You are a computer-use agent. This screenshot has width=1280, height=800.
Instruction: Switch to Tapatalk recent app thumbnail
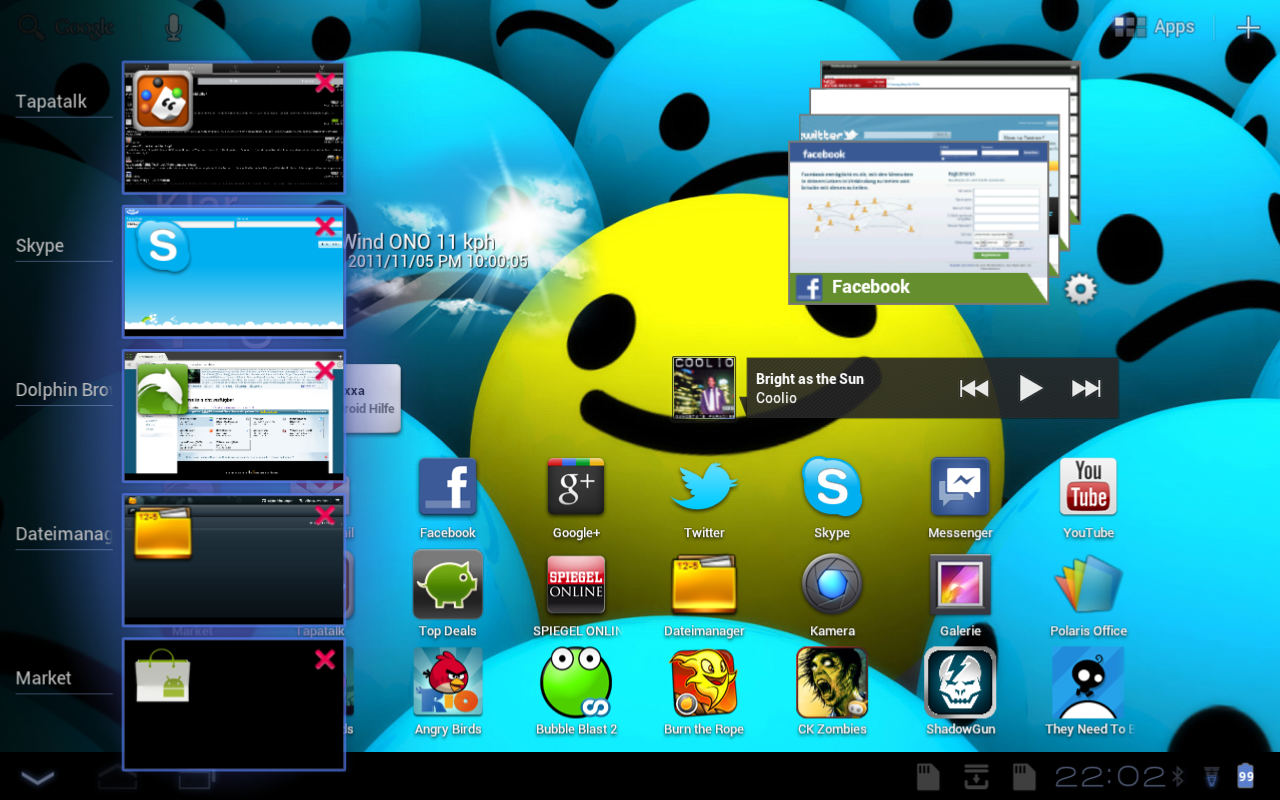(234, 127)
